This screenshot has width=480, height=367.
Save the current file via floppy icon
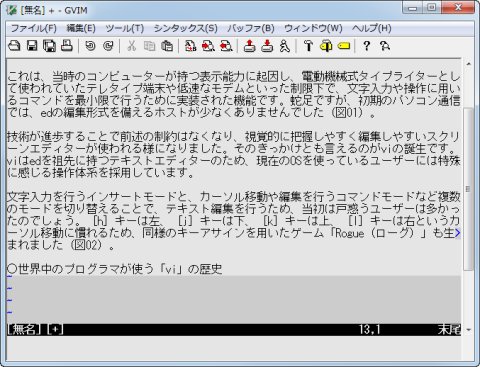tap(32, 46)
